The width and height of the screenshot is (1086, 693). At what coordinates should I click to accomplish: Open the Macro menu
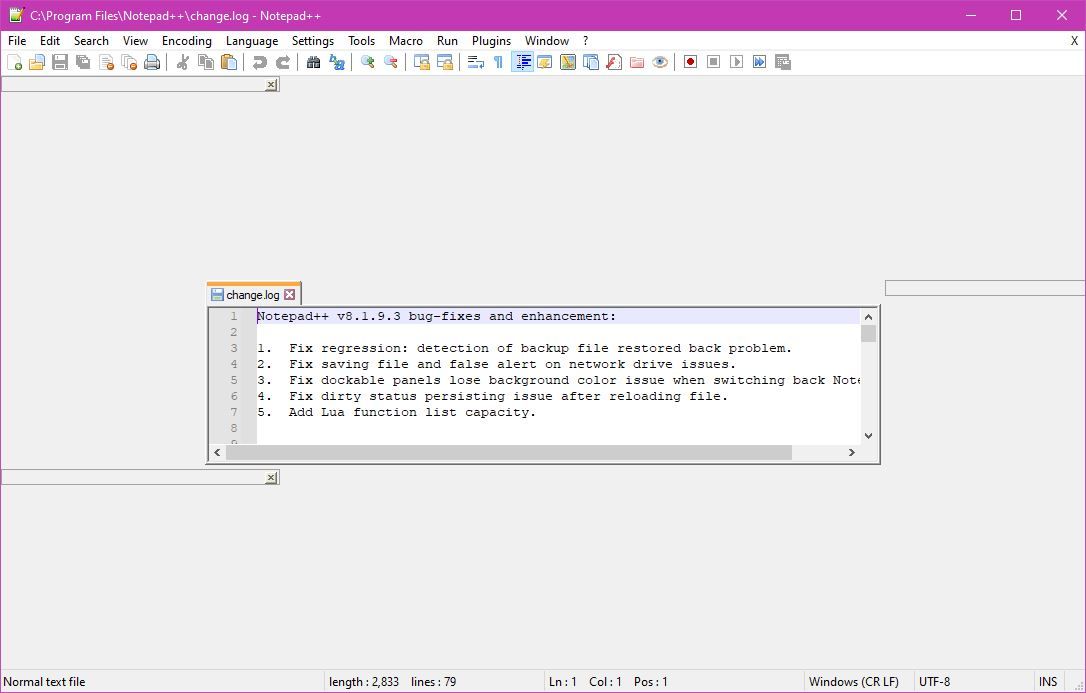pos(406,41)
